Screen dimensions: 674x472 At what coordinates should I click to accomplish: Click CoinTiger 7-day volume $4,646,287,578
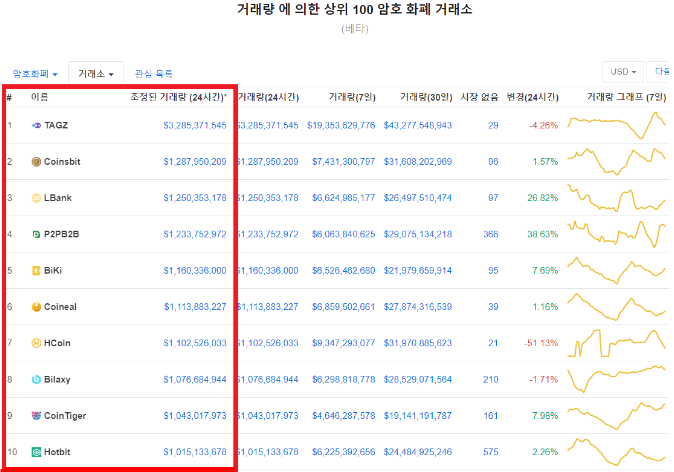click(x=343, y=416)
